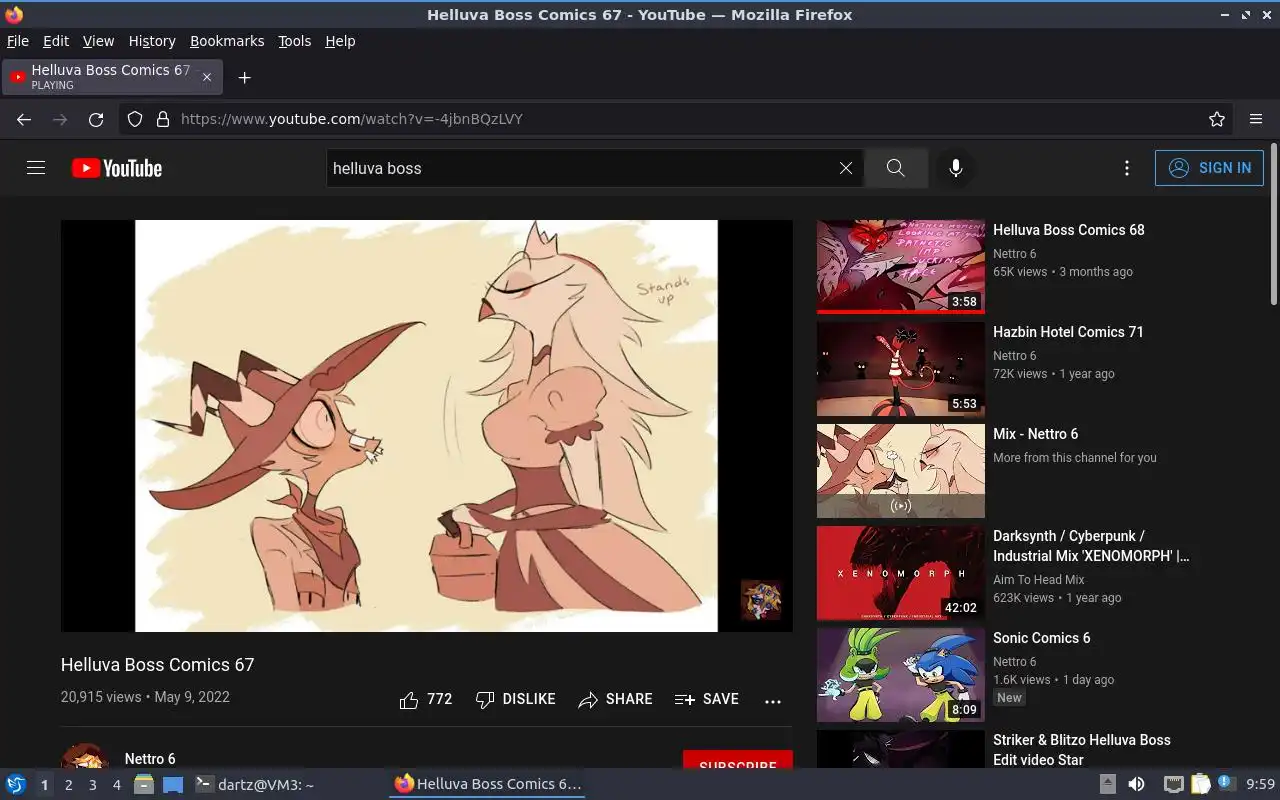The image size is (1280, 800).
Task: Go back with Firefox back arrow
Action: click(24, 119)
